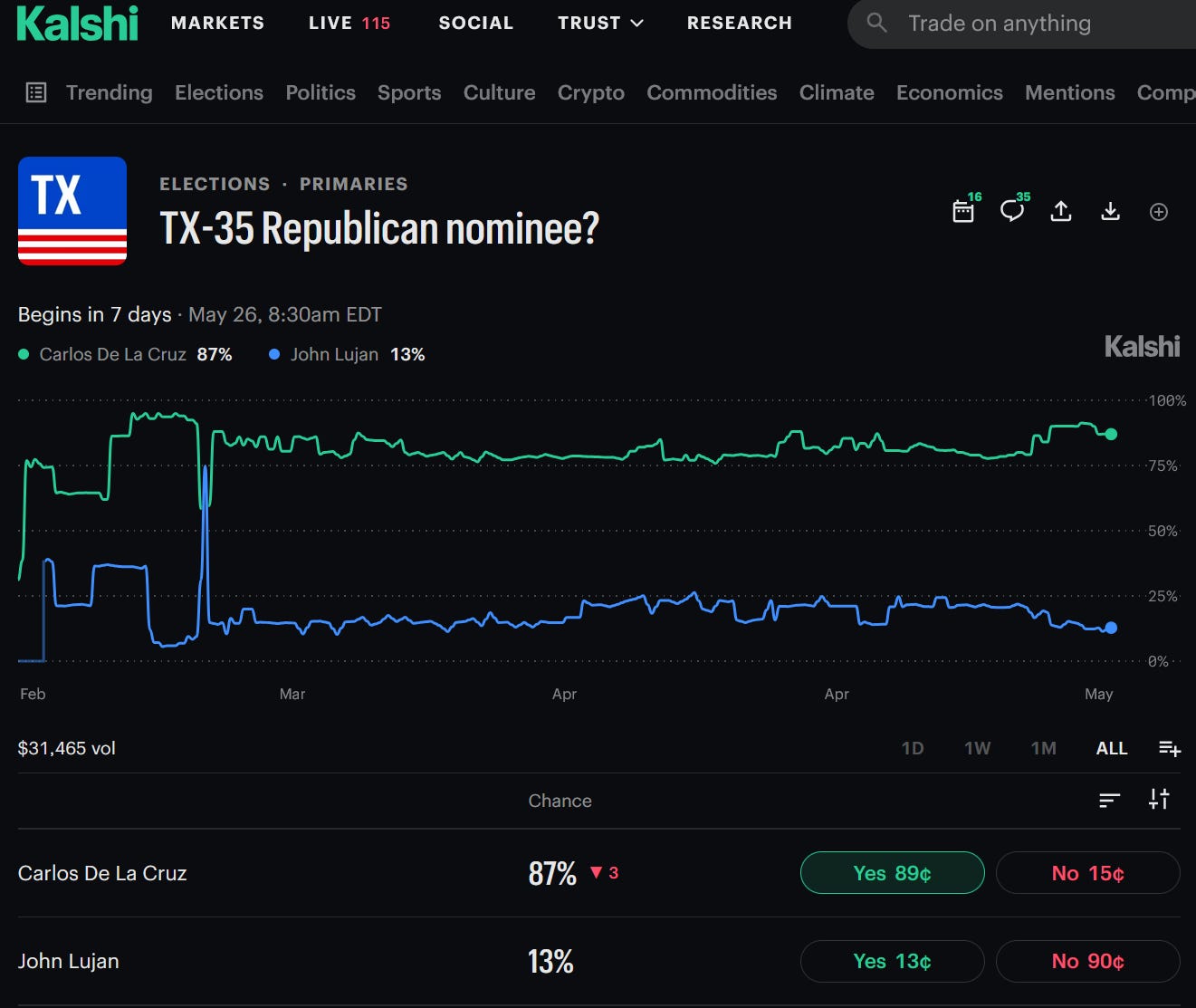Viewport: 1196px width, 1008px height.
Task: Click the Kalshi logo
Action: click(x=78, y=24)
